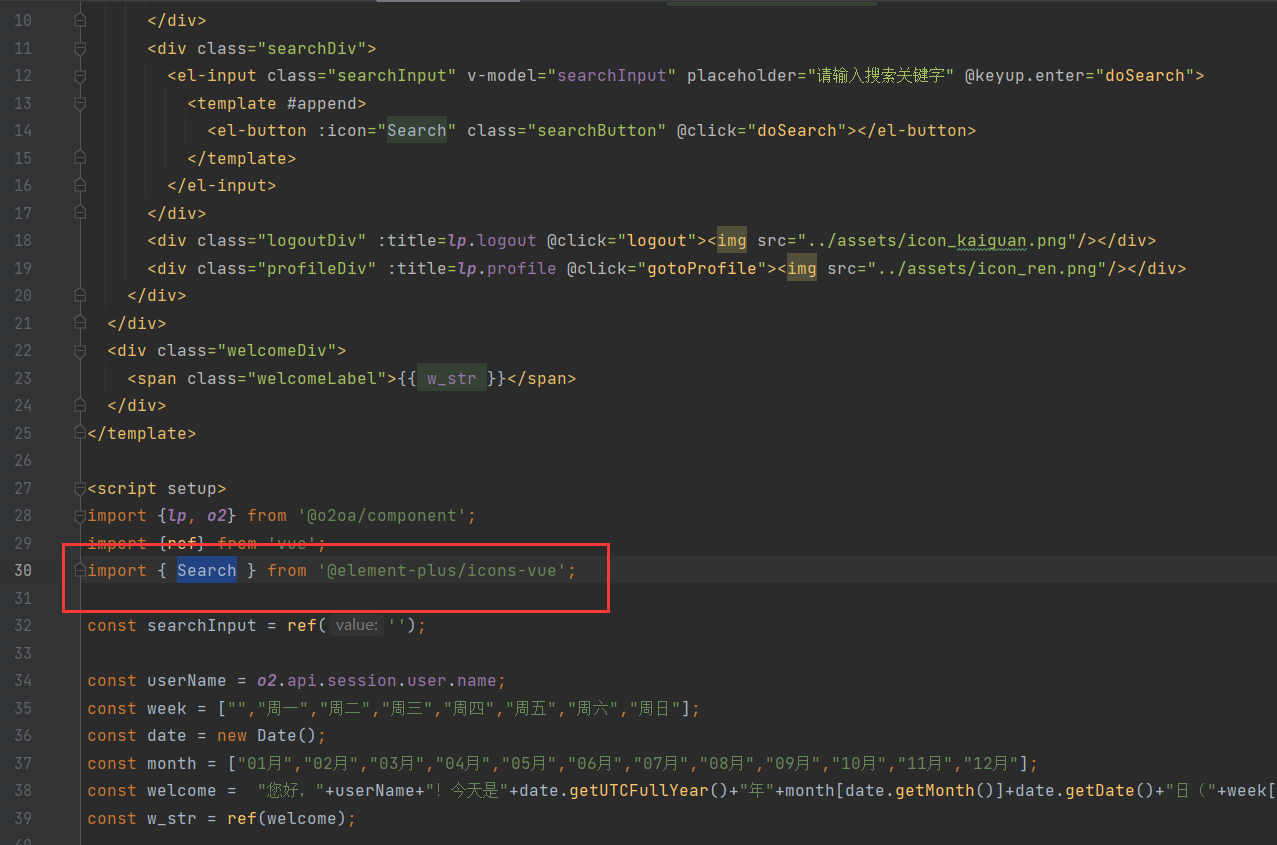Click the fold end marker on line 20
1277x845 pixels.
tap(80, 295)
